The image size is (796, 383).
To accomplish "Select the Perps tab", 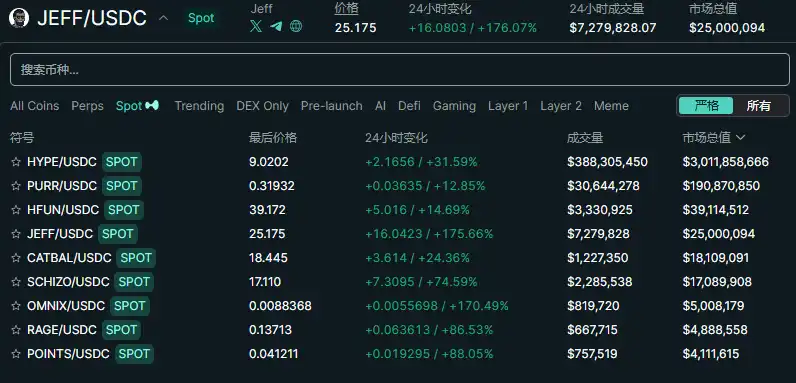I will pos(87,106).
